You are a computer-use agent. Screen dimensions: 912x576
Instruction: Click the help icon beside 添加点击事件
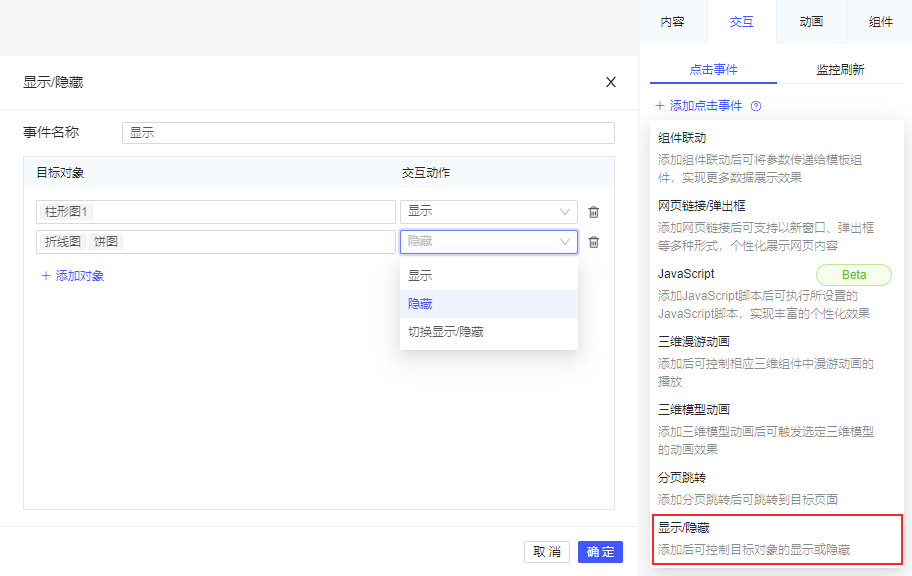(x=756, y=106)
